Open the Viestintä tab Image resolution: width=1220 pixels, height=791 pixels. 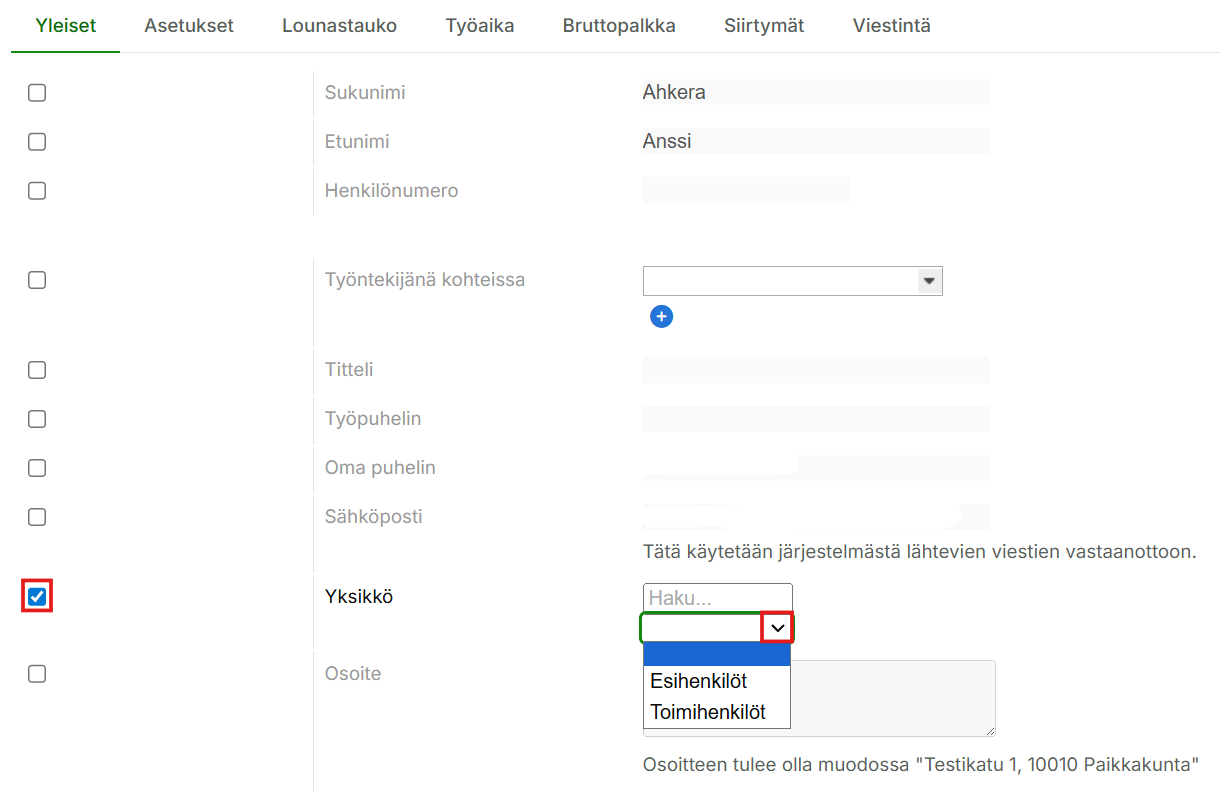(x=891, y=26)
